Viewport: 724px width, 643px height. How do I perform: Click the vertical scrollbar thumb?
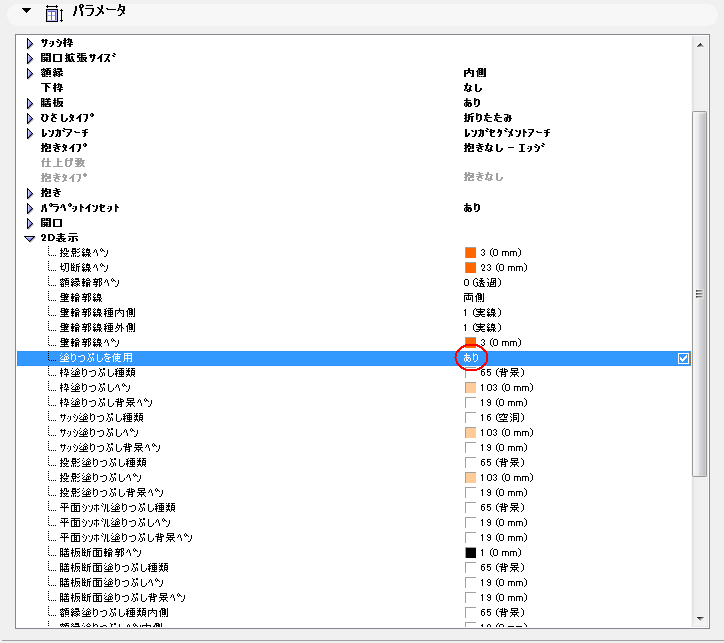click(x=700, y=294)
